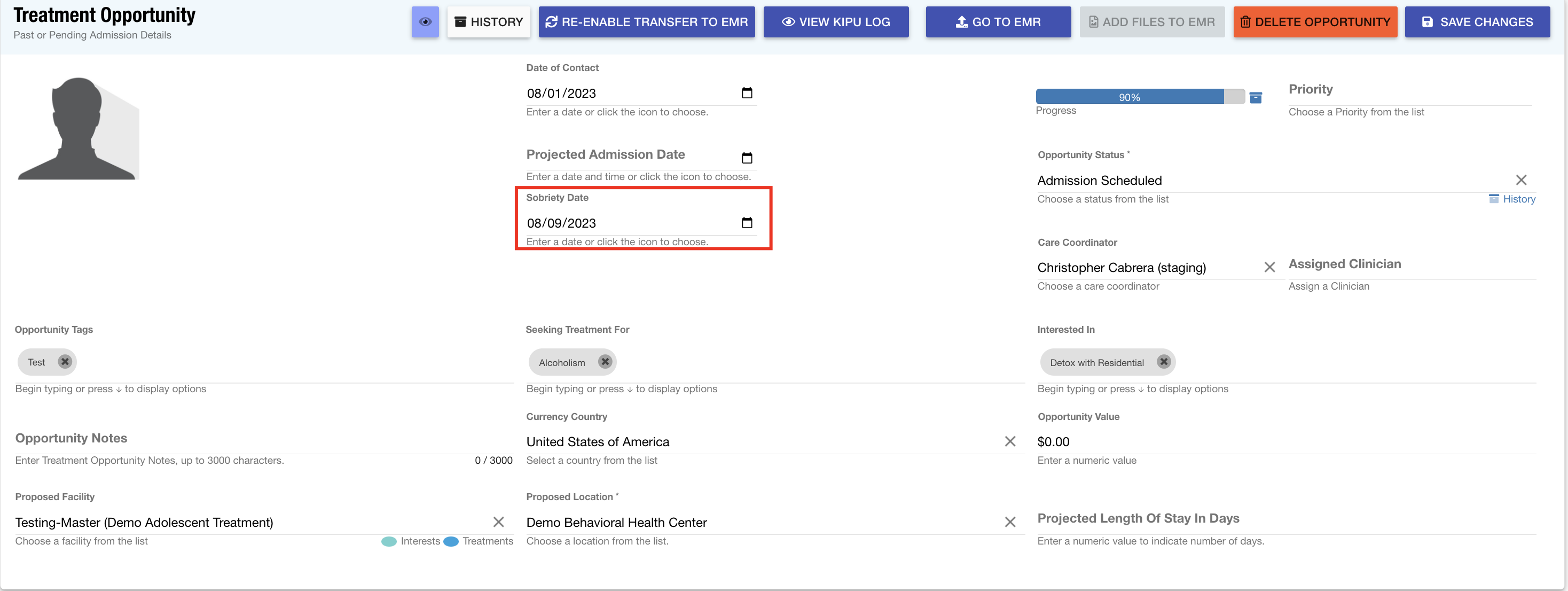Clear the Admission Scheduled status
Screen dimensions: 1568x591
tap(1520, 180)
